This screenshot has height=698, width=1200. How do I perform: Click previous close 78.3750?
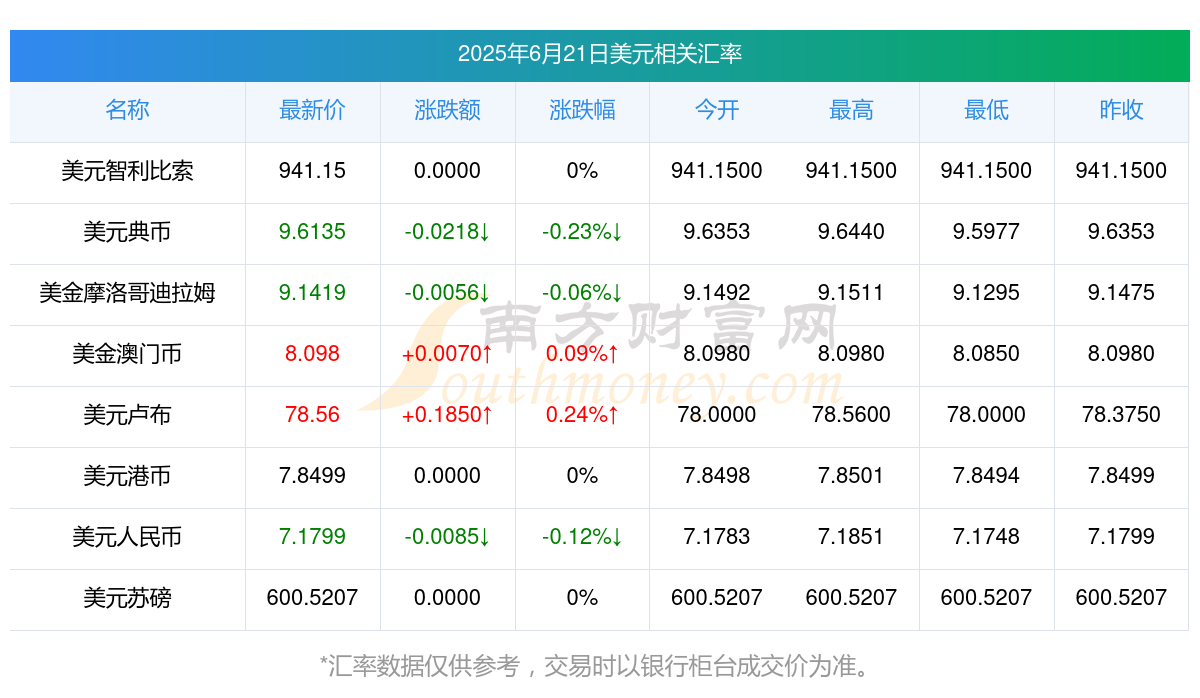[1121, 415]
